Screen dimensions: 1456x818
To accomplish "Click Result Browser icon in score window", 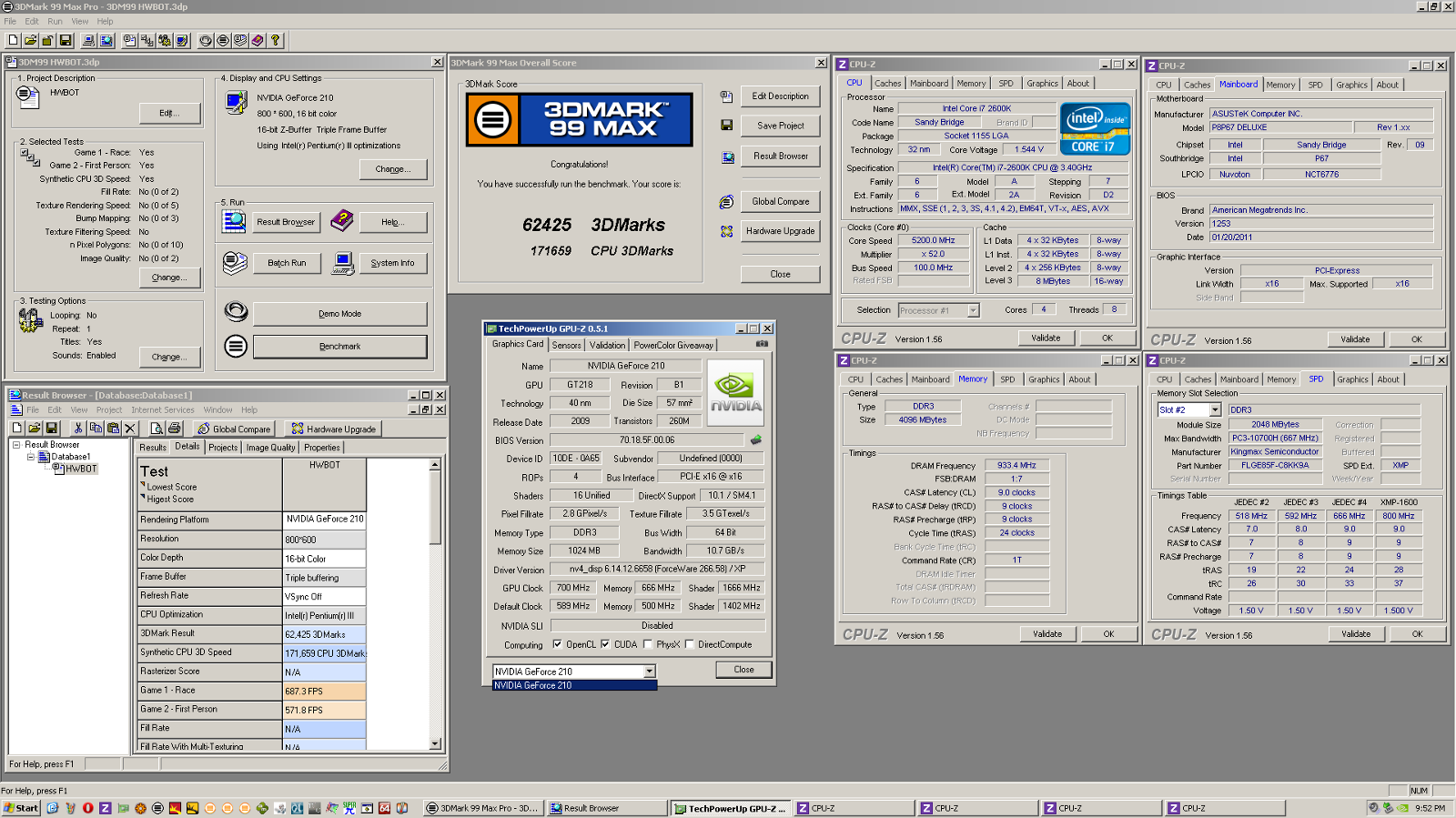I will [x=727, y=157].
